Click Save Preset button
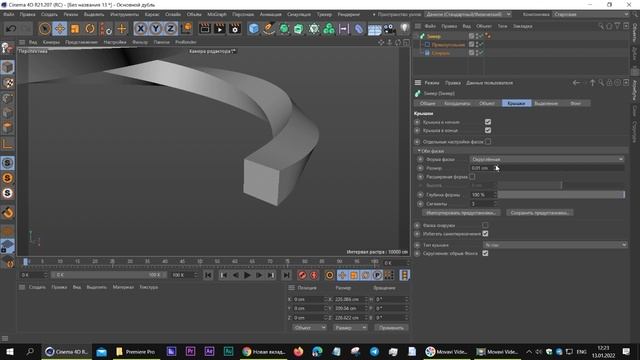Screen dimensions: 640x360 click(540, 213)
